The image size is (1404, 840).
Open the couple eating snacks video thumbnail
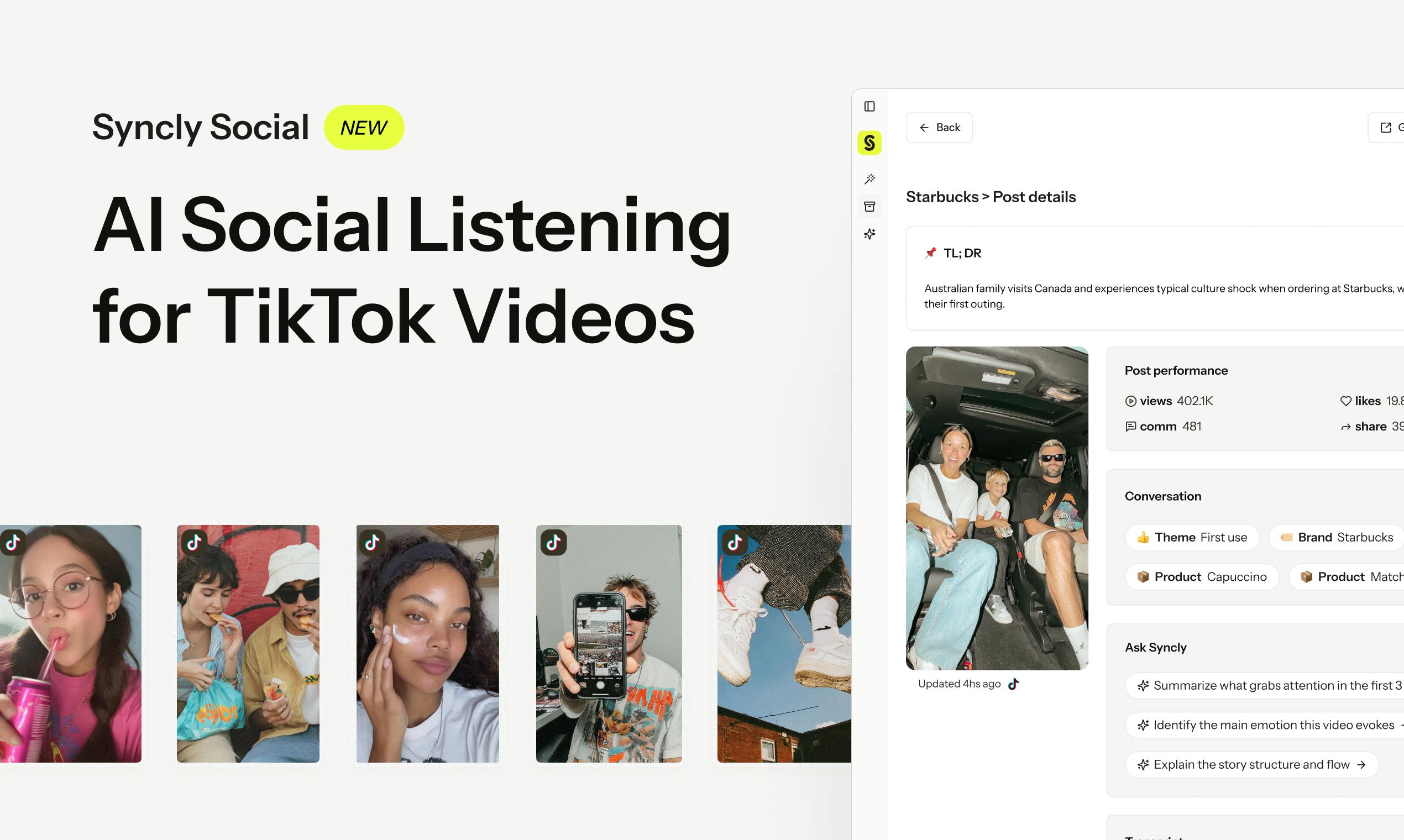248,644
